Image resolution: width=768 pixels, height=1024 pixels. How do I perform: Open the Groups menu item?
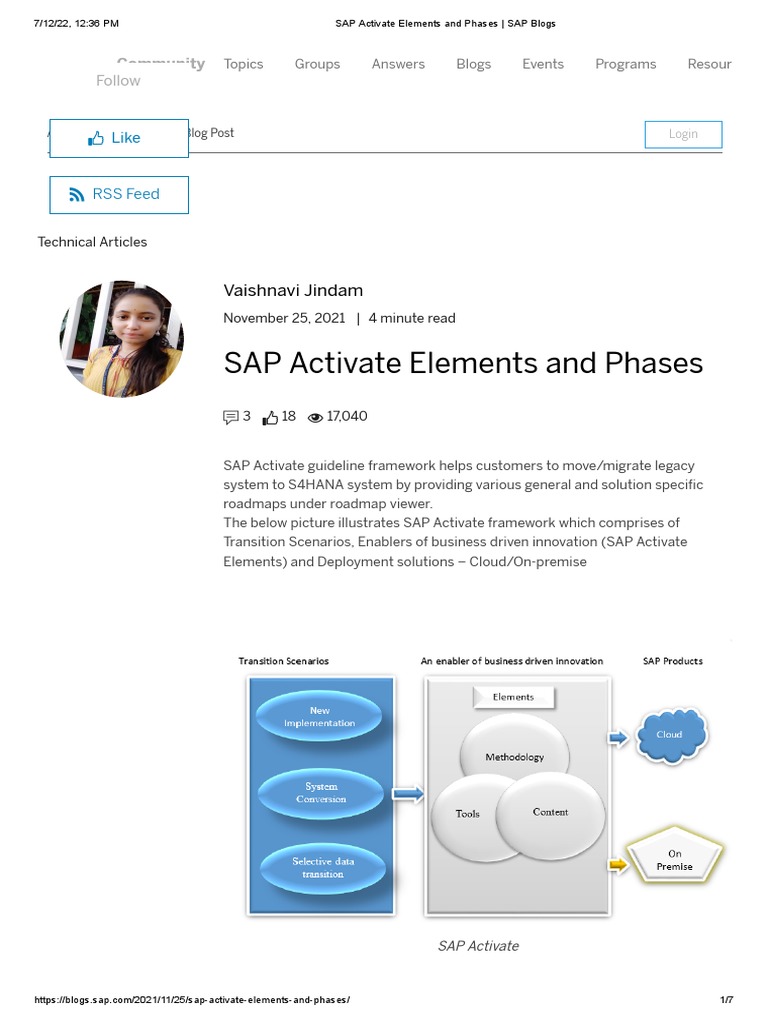point(317,64)
